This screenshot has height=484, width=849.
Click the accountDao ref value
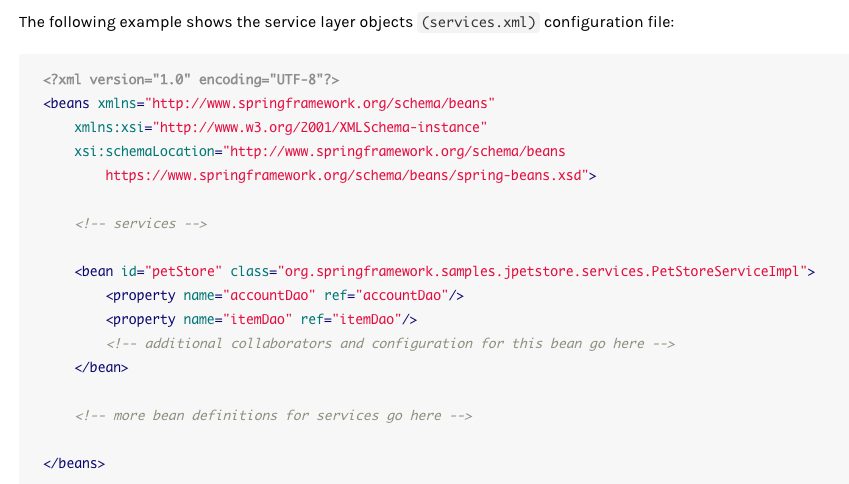coord(403,295)
